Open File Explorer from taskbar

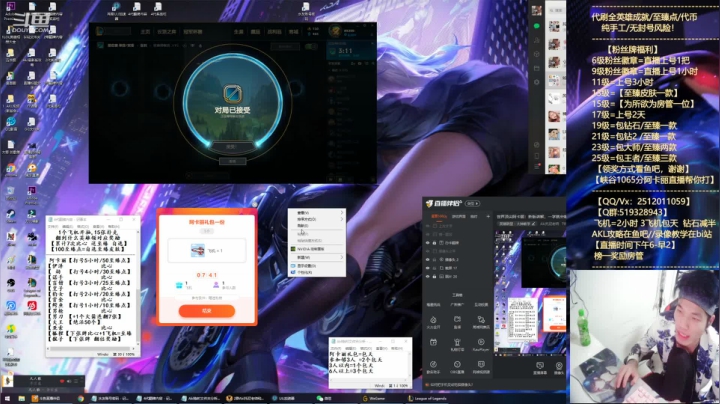click(21, 398)
